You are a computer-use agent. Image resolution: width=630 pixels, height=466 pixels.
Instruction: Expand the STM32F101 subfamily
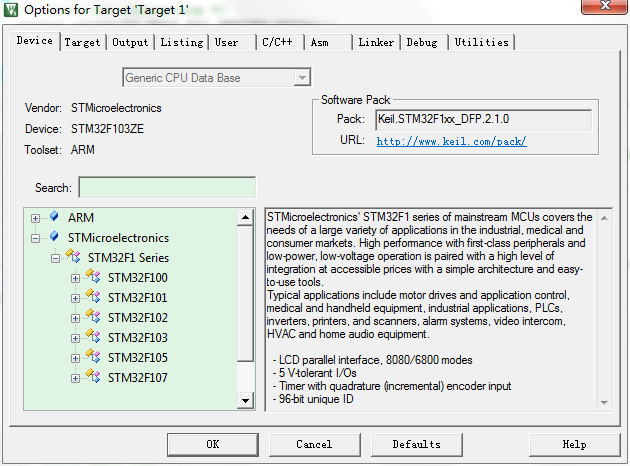pyautogui.click(x=75, y=298)
